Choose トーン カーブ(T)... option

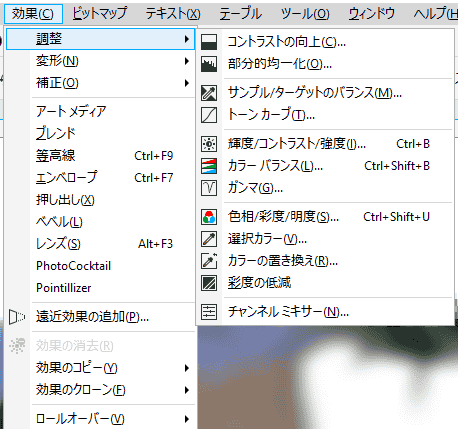(x=325, y=115)
